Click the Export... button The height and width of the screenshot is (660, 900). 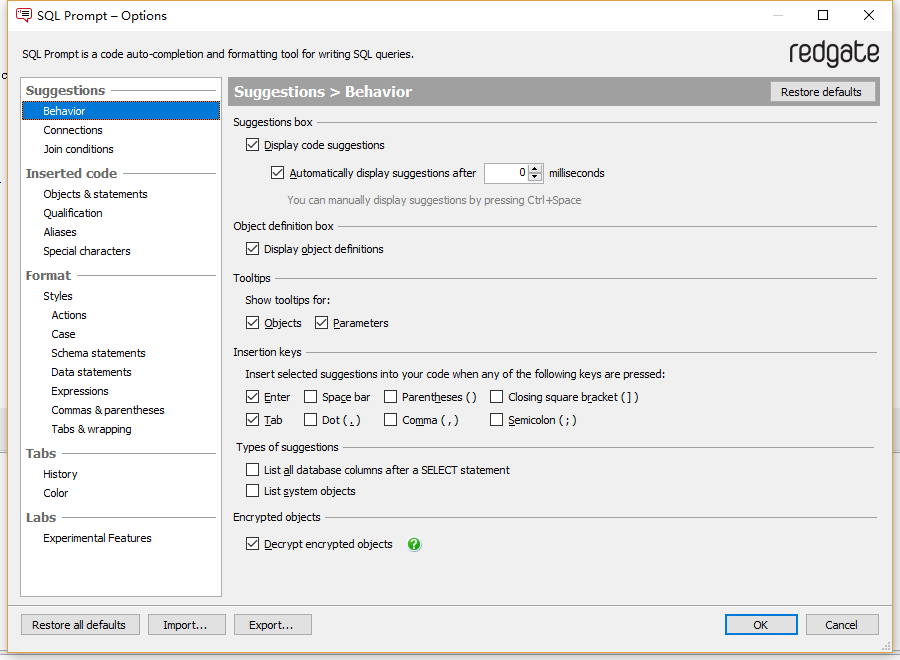coord(273,624)
